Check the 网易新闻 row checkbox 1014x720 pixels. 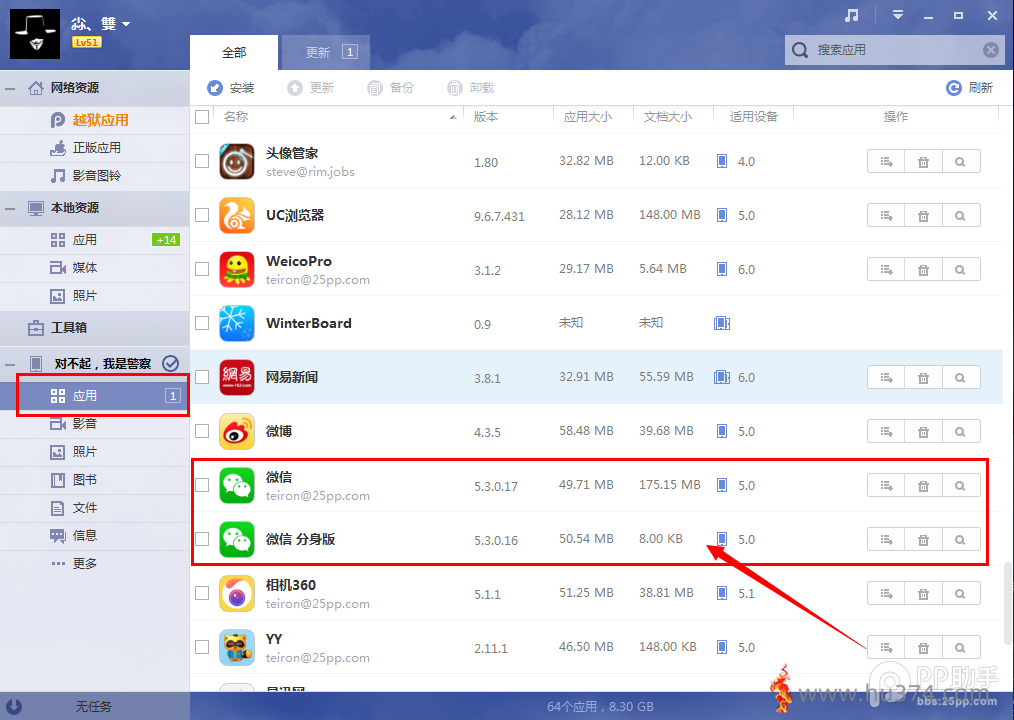coord(202,377)
